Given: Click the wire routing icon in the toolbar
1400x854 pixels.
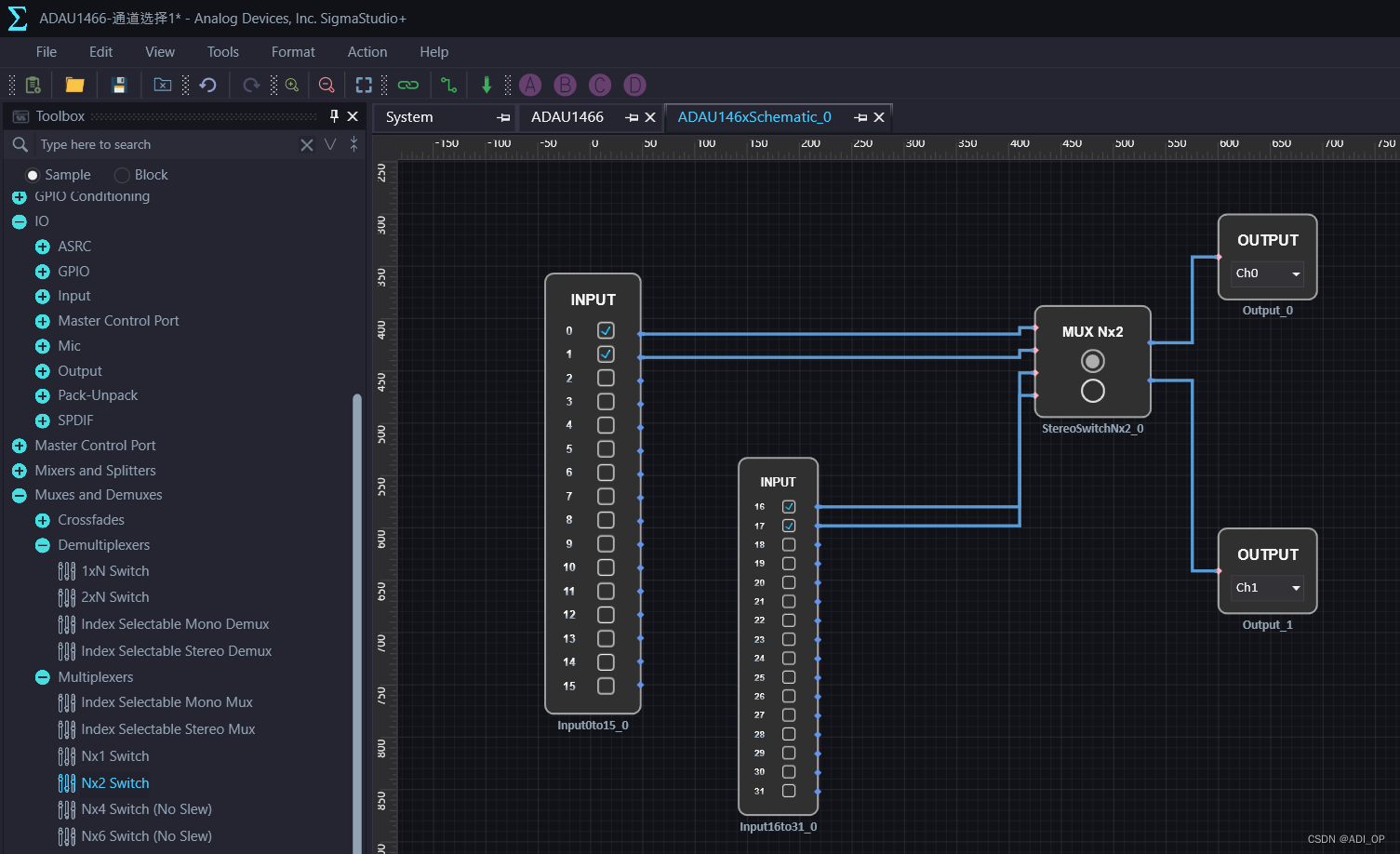Looking at the screenshot, I should 448,86.
